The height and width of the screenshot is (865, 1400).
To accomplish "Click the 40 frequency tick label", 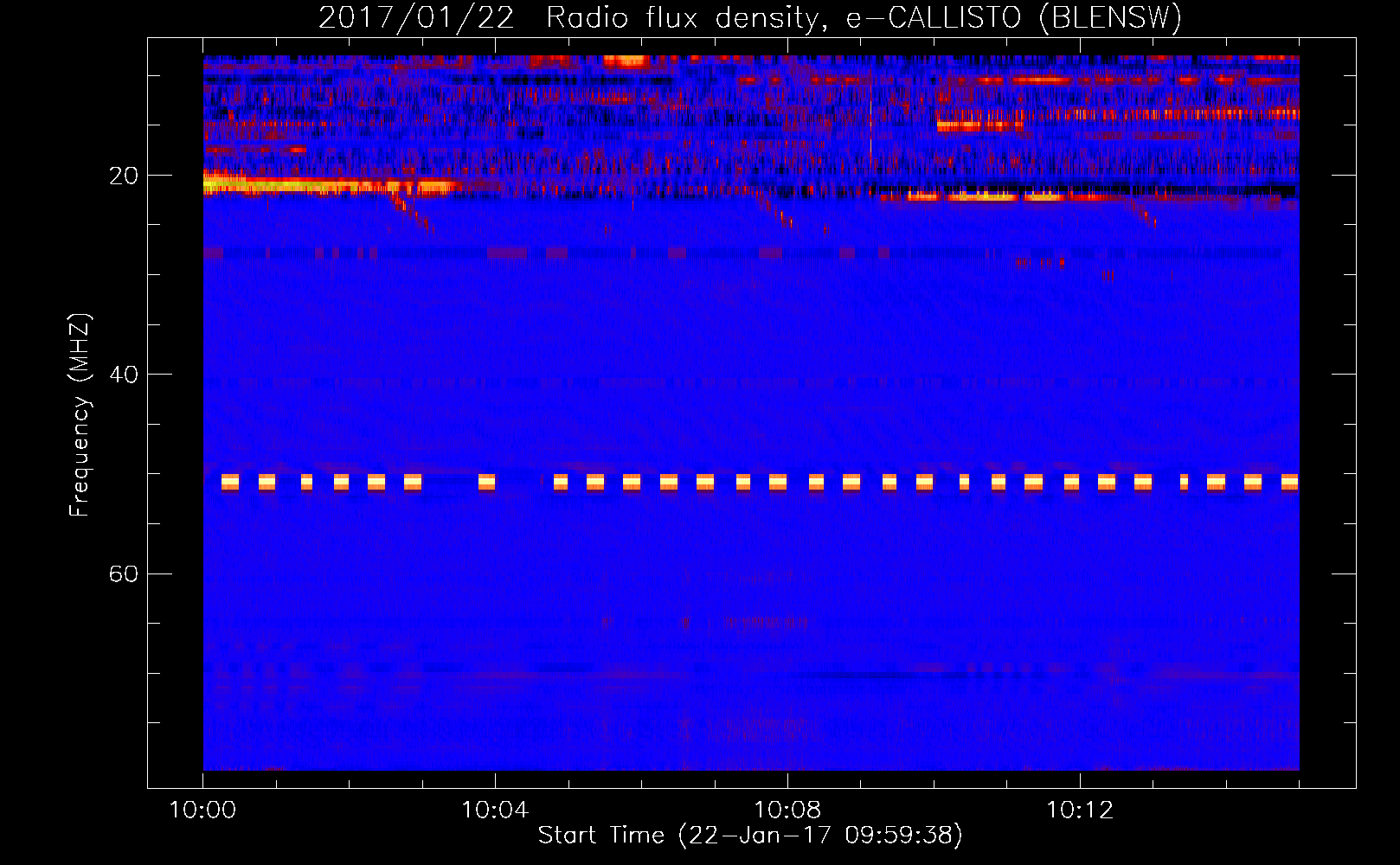I will pos(124,375).
